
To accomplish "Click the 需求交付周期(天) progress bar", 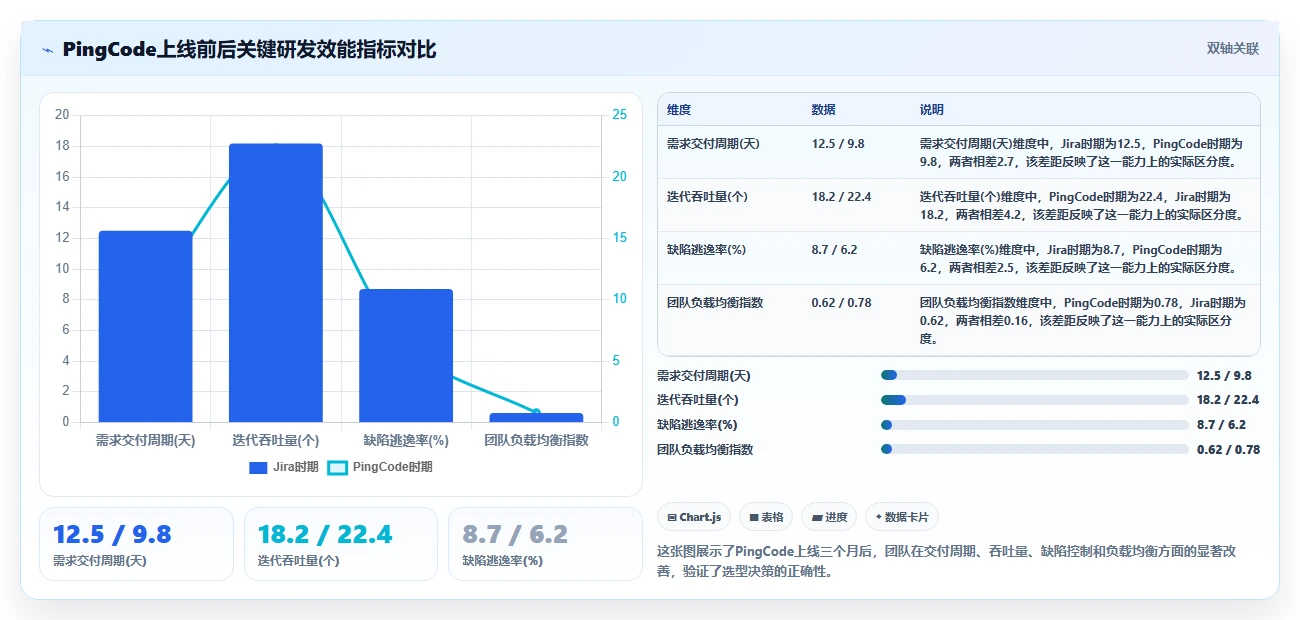I will tap(1034, 375).
